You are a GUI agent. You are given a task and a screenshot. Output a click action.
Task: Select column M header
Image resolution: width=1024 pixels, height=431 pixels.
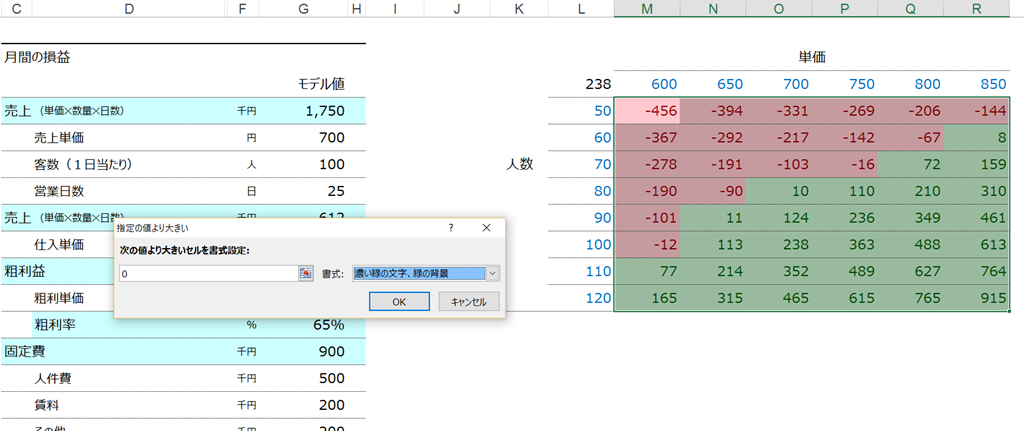[x=647, y=8]
